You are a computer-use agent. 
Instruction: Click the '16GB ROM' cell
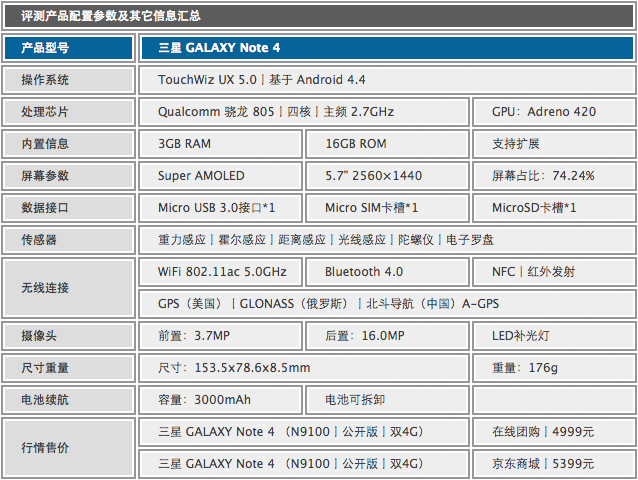point(387,144)
